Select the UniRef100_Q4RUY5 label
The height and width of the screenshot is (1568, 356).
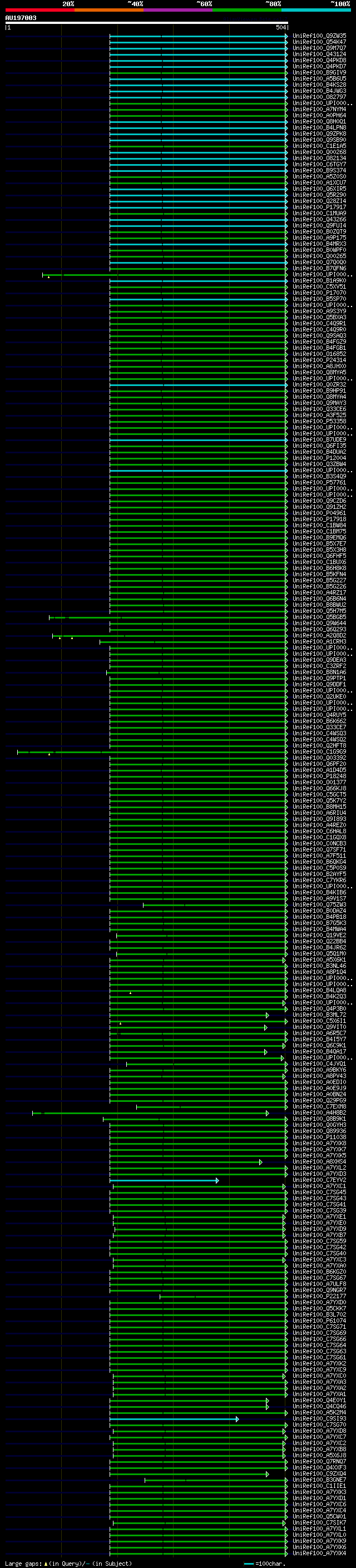[319, 715]
